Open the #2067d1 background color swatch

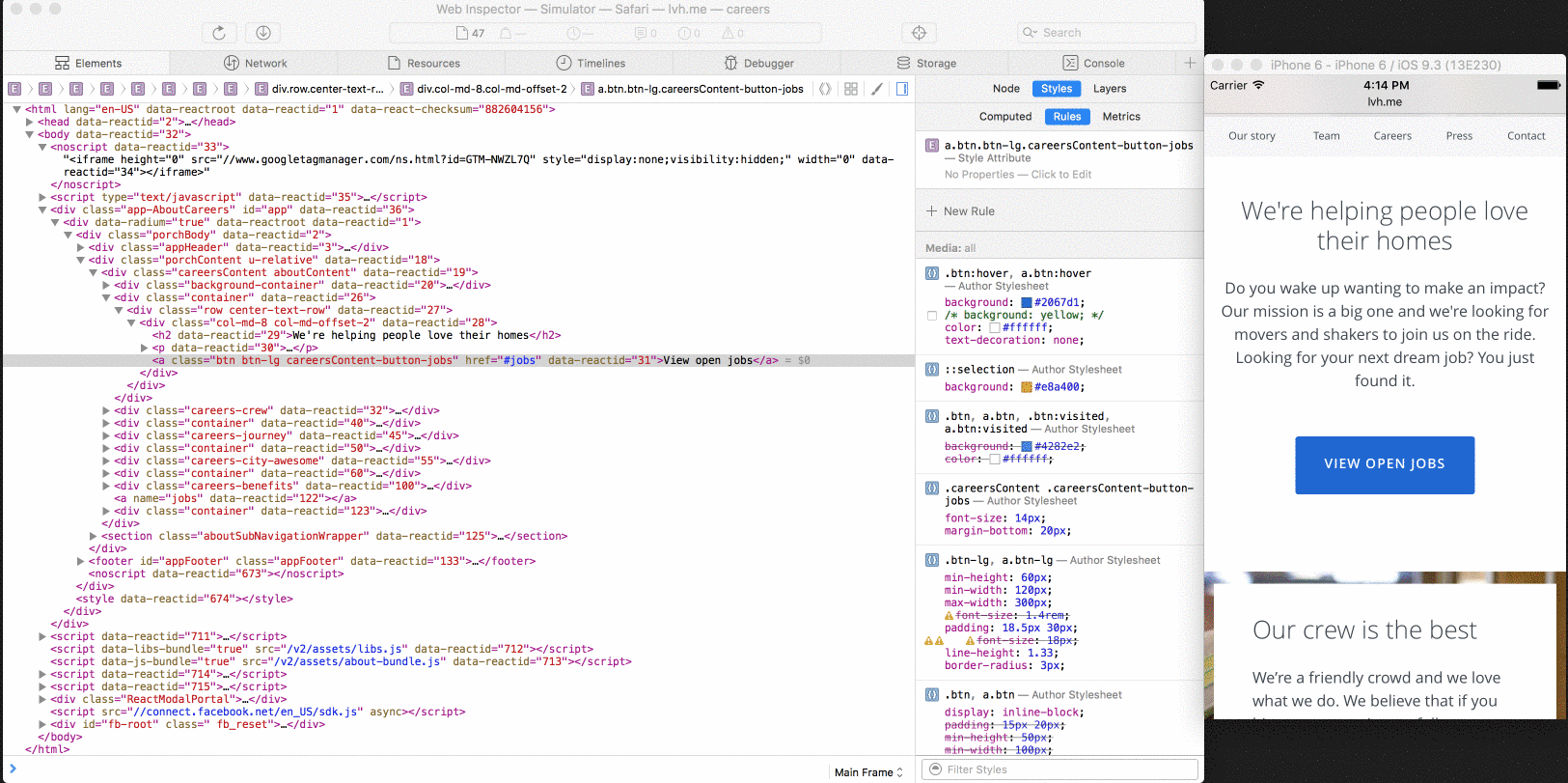click(x=1027, y=303)
